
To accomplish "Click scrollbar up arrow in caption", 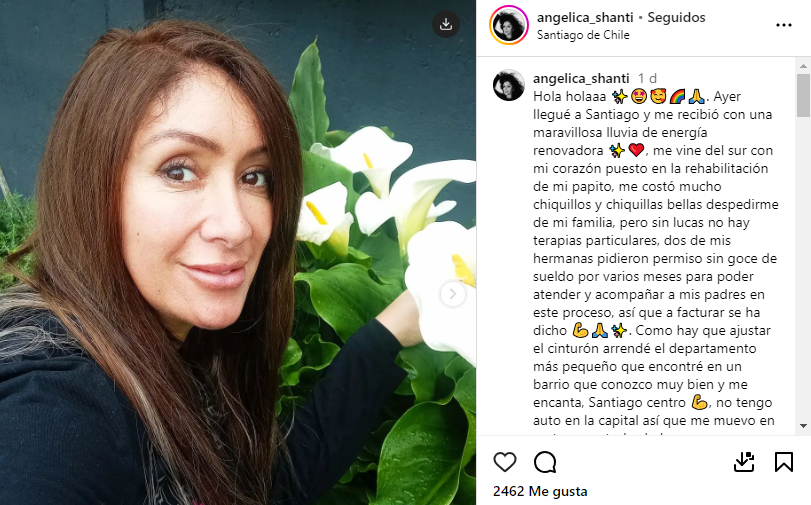I will tap(803, 66).
